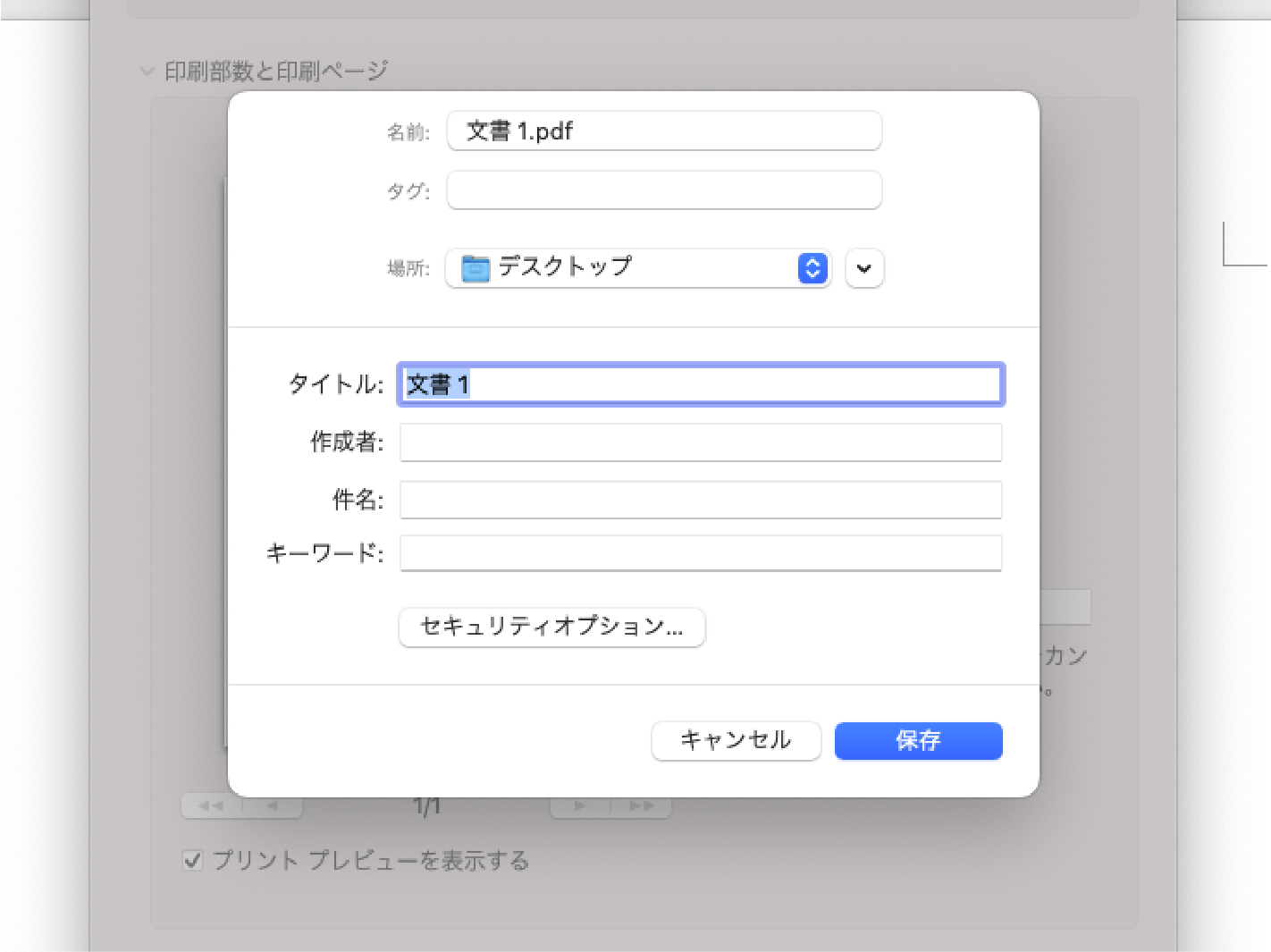Open セキュリティオプション security options

(x=551, y=627)
